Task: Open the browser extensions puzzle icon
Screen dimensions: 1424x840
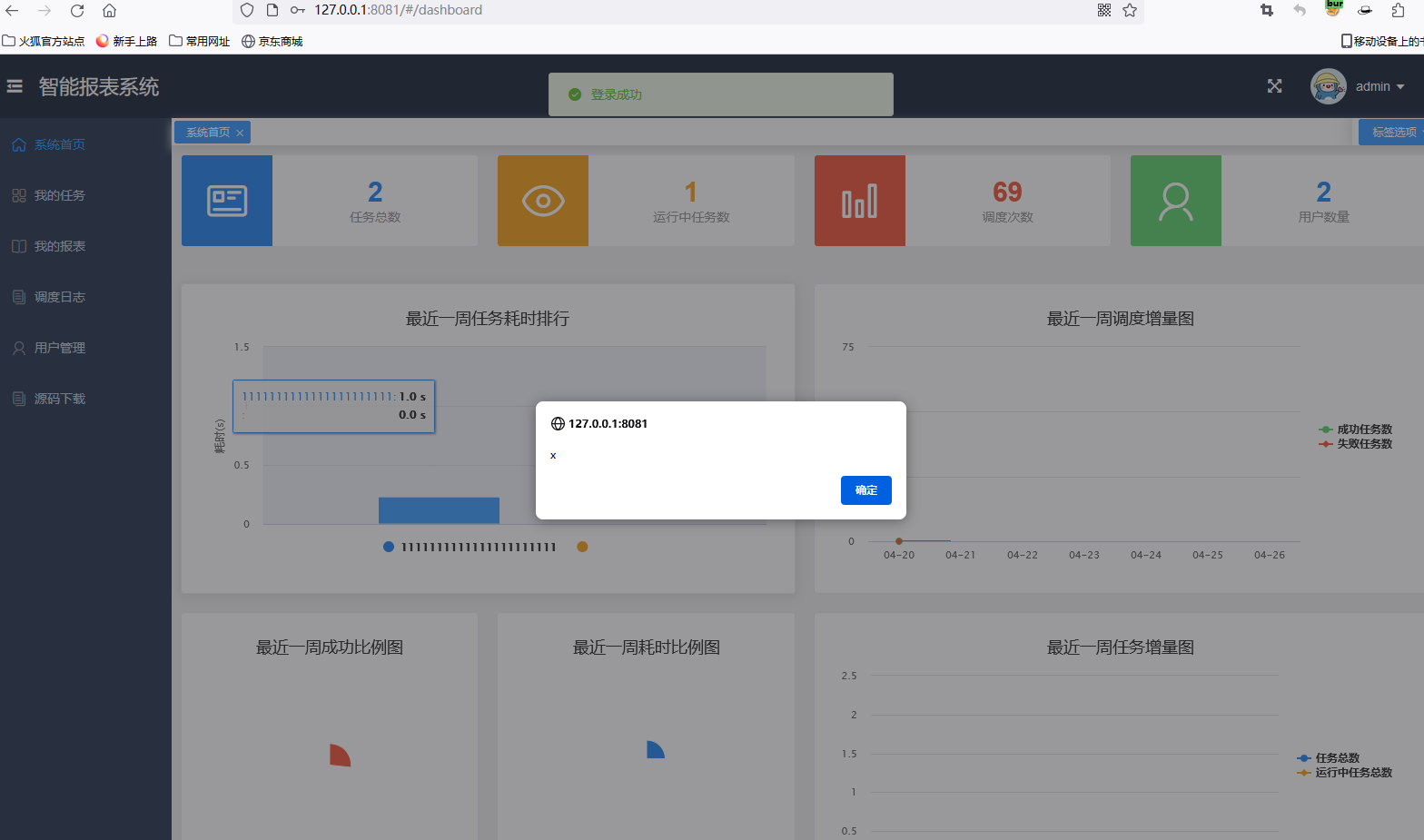Action: [x=1399, y=10]
